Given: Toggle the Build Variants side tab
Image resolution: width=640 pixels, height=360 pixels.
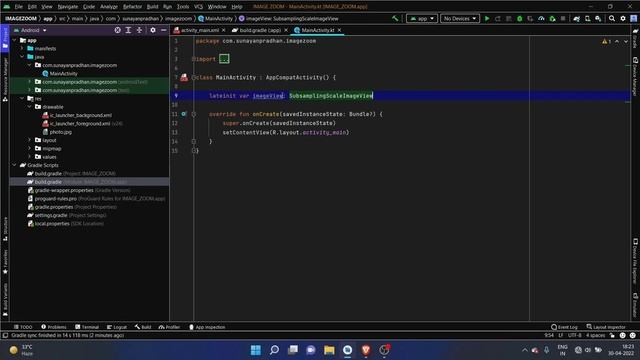Looking at the screenshot, I should click(x=5, y=300).
